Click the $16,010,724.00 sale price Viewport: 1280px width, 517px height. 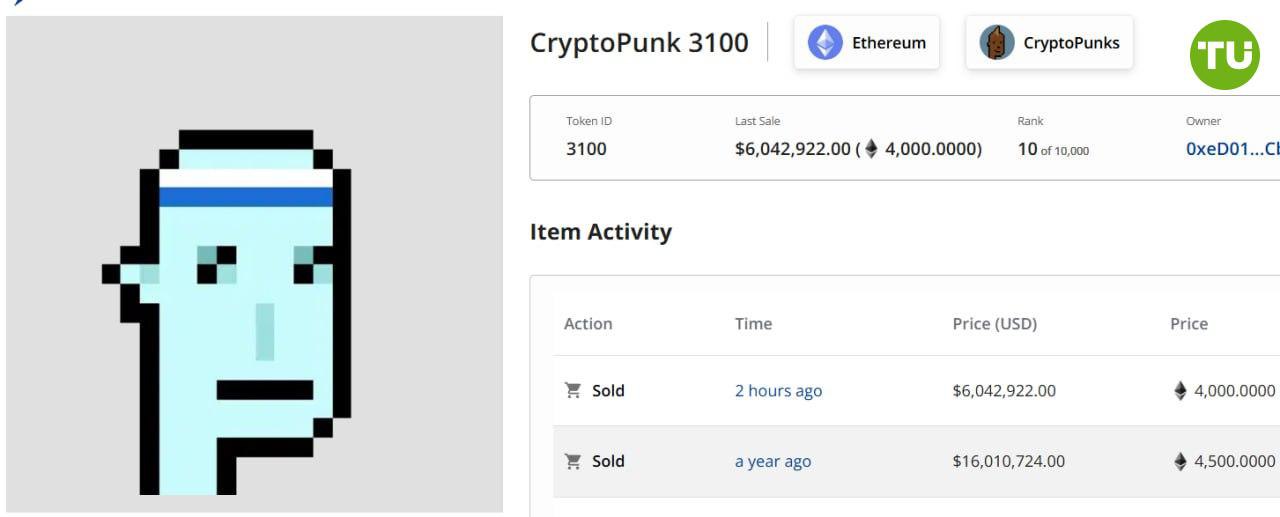(x=1009, y=462)
